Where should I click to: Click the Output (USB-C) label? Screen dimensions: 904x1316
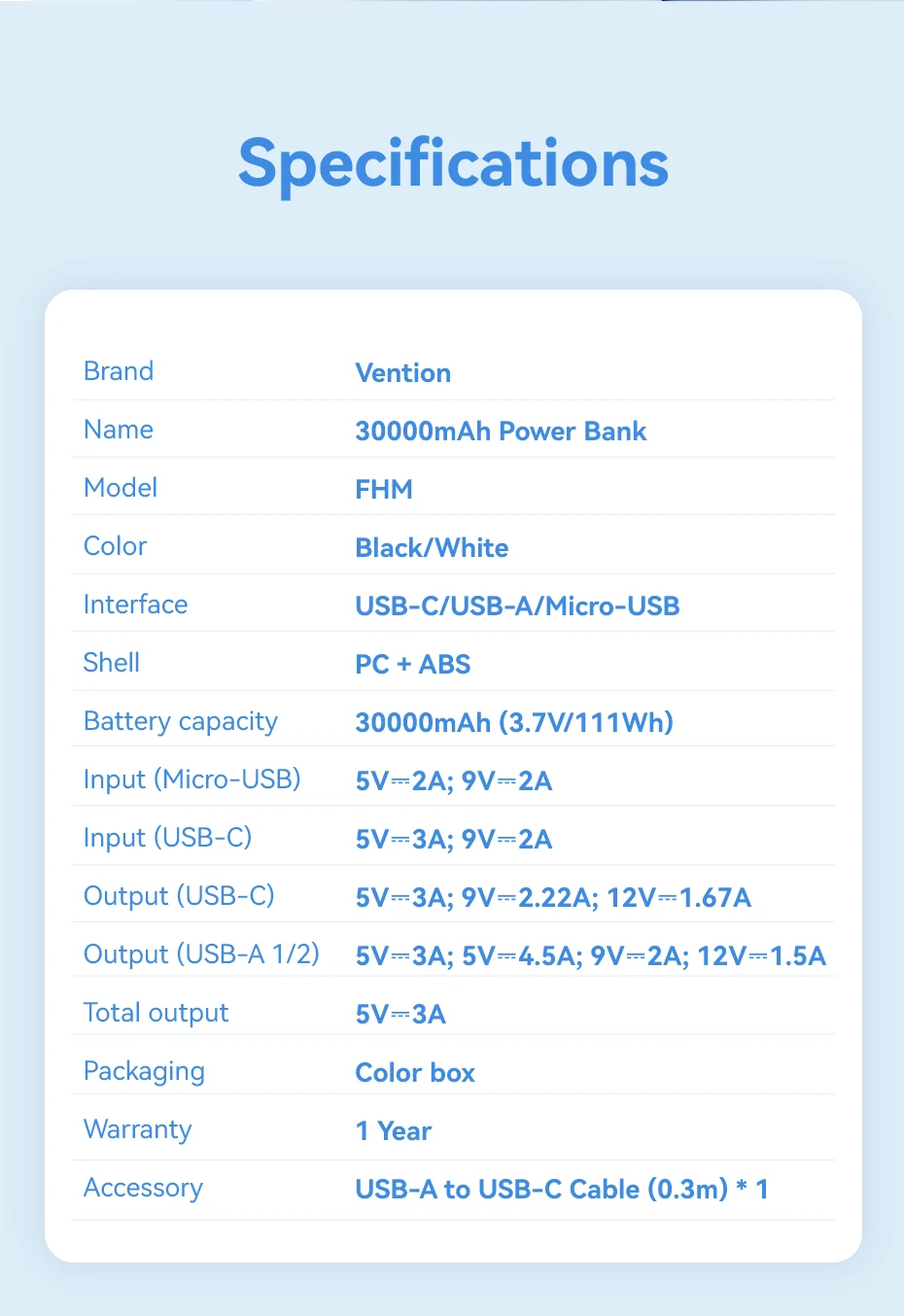pyautogui.click(x=179, y=896)
